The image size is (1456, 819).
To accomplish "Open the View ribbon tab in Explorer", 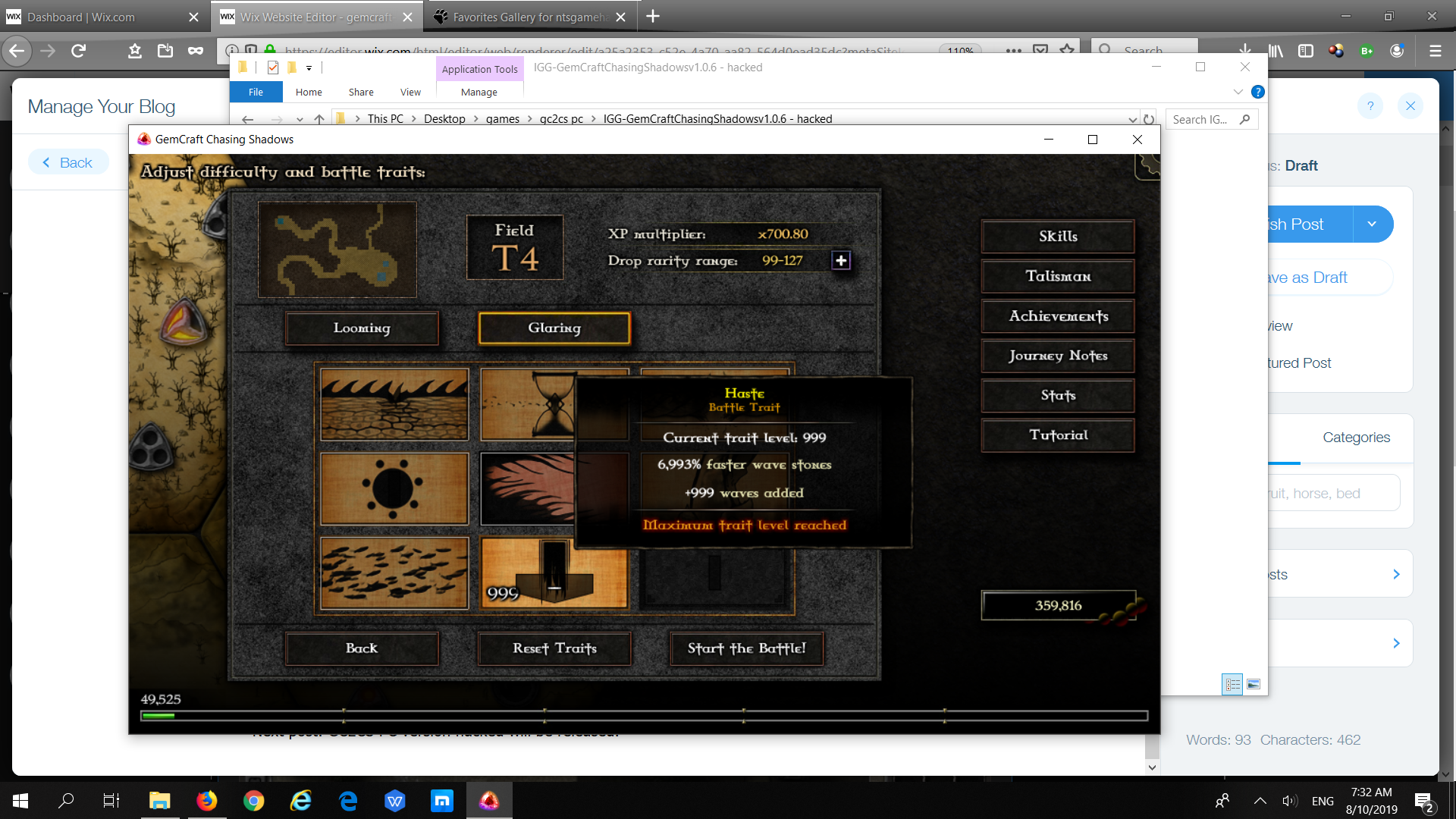I will [410, 92].
